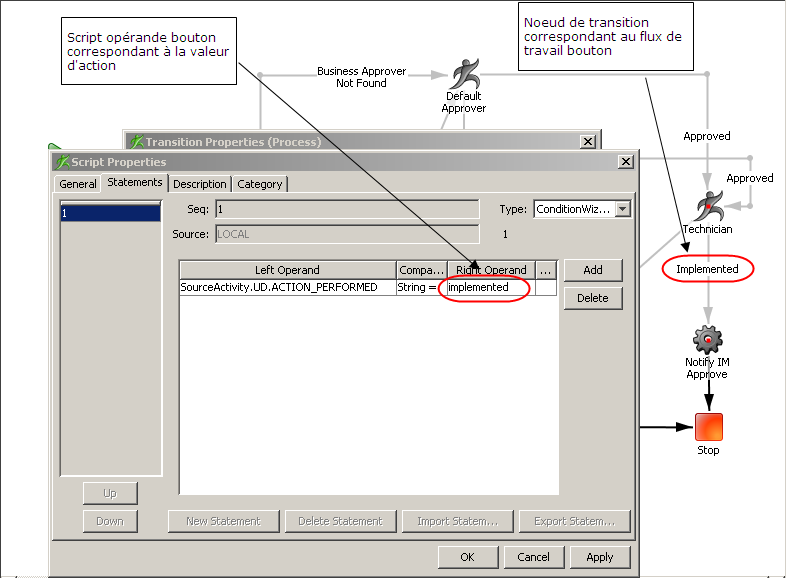Image resolution: width=787 pixels, height=578 pixels.
Task: Click the Compa... column header
Action: (x=422, y=270)
